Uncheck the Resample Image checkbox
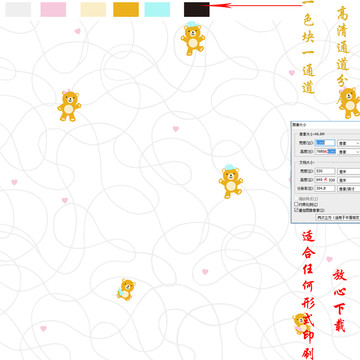Viewport: 360px width, 360px height. click(x=296, y=210)
